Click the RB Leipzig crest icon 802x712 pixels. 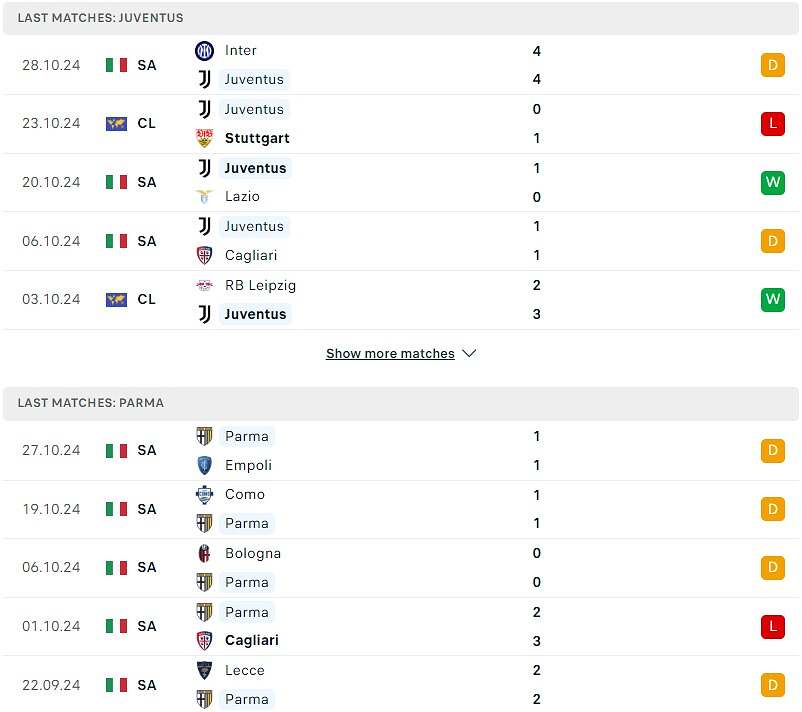pyautogui.click(x=205, y=285)
